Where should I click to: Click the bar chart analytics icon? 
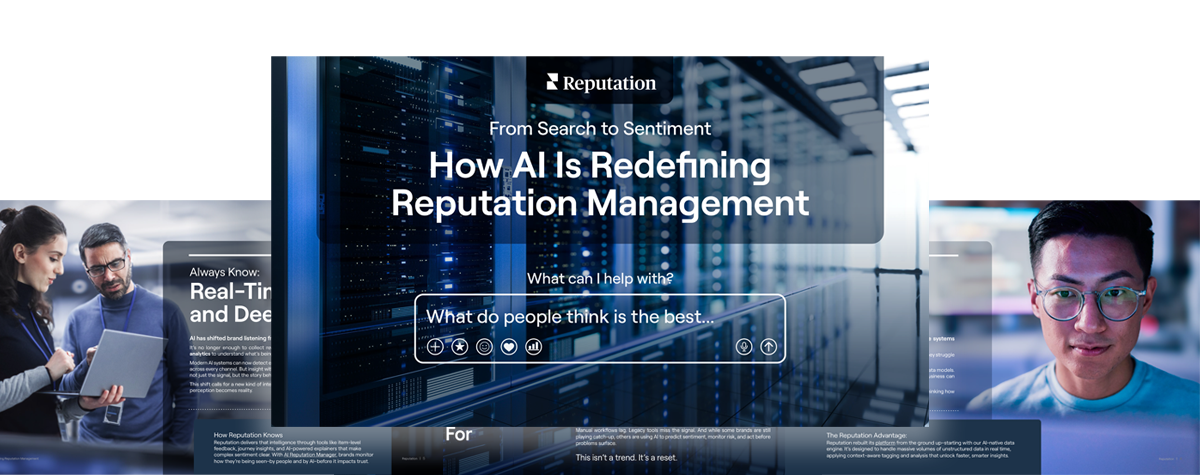click(x=534, y=347)
